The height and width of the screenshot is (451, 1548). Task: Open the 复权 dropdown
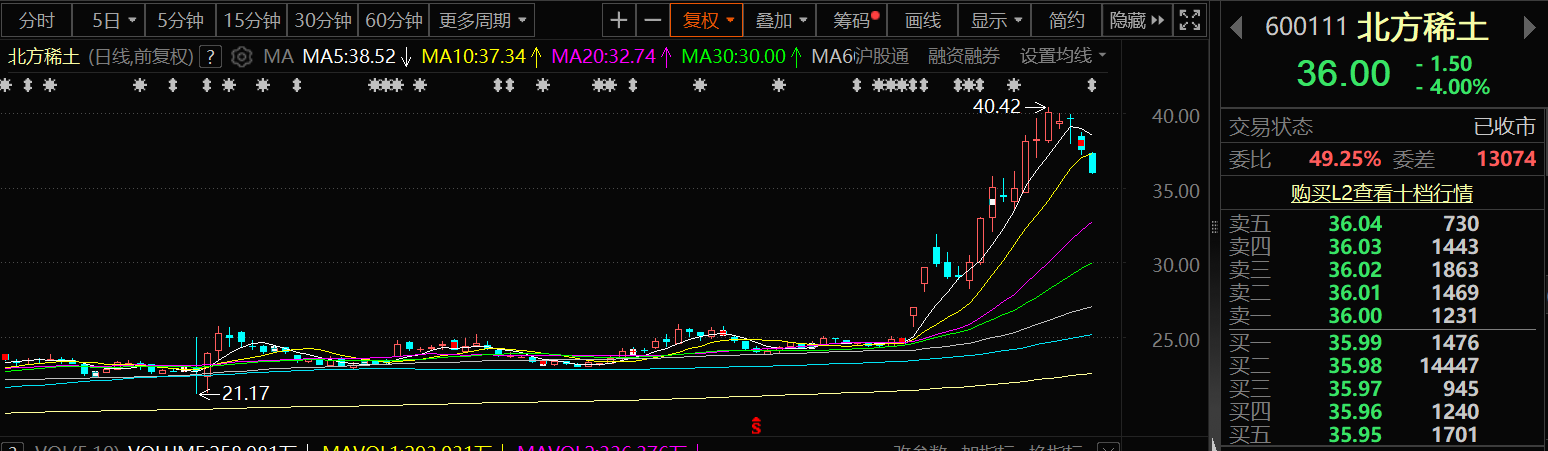tap(708, 20)
